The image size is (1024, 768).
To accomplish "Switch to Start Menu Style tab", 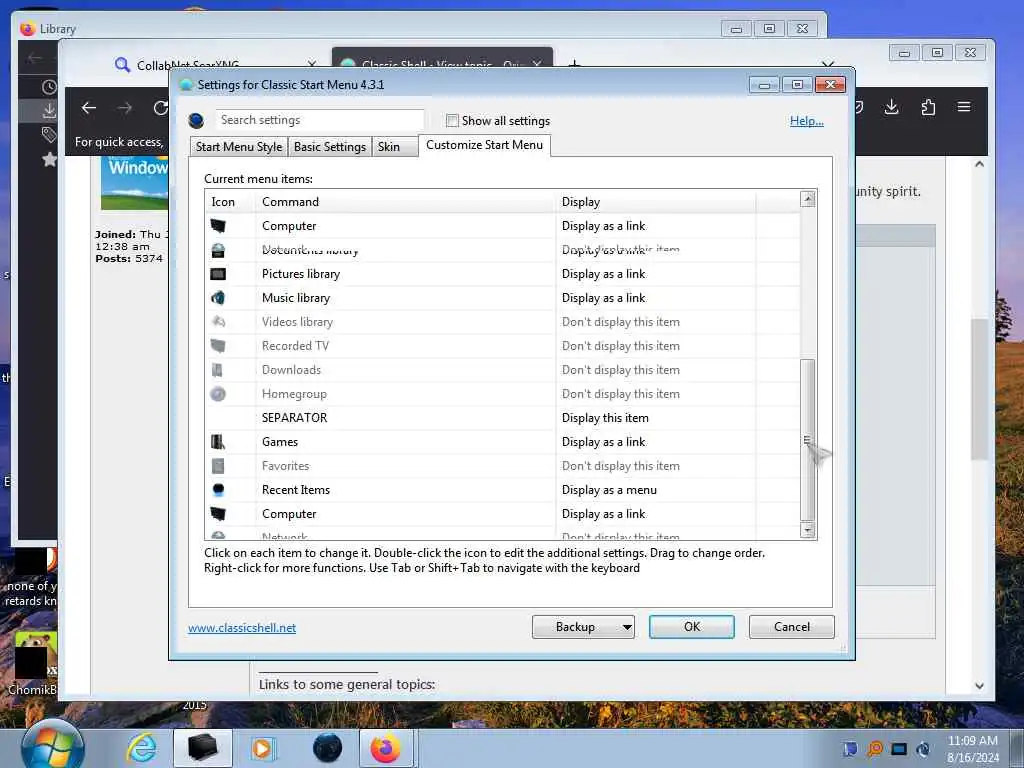I will 239,147.
